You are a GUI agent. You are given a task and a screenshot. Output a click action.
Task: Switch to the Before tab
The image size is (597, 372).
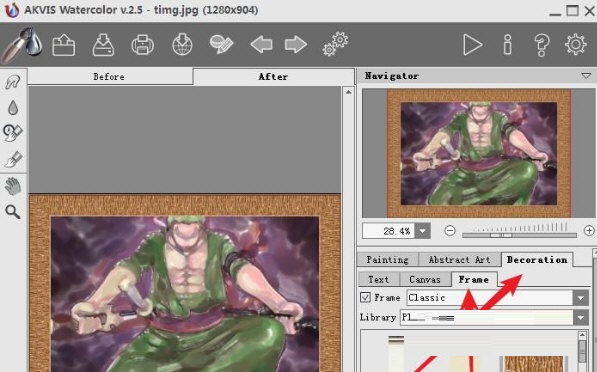(x=110, y=77)
